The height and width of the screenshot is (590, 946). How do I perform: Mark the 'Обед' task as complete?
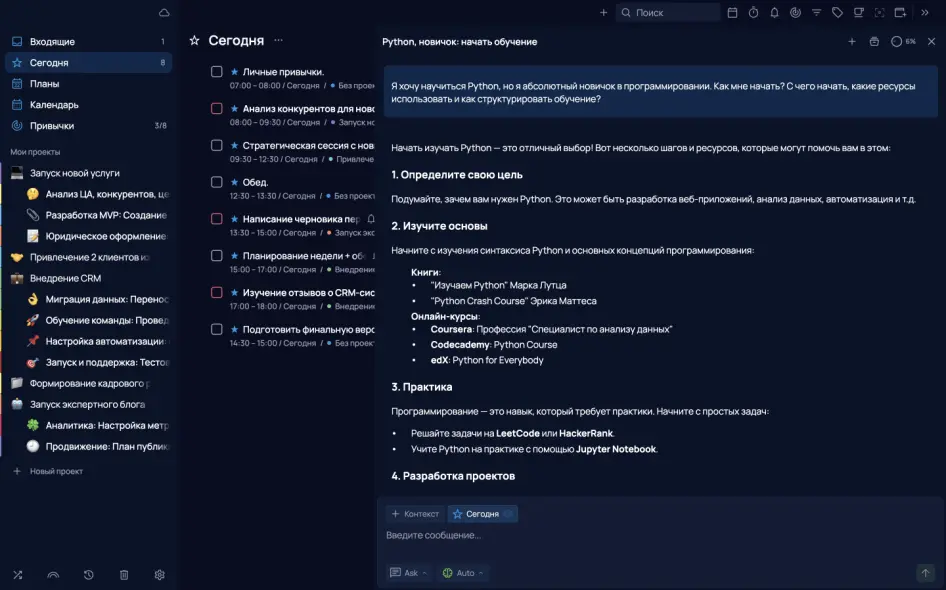tap(216, 182)
